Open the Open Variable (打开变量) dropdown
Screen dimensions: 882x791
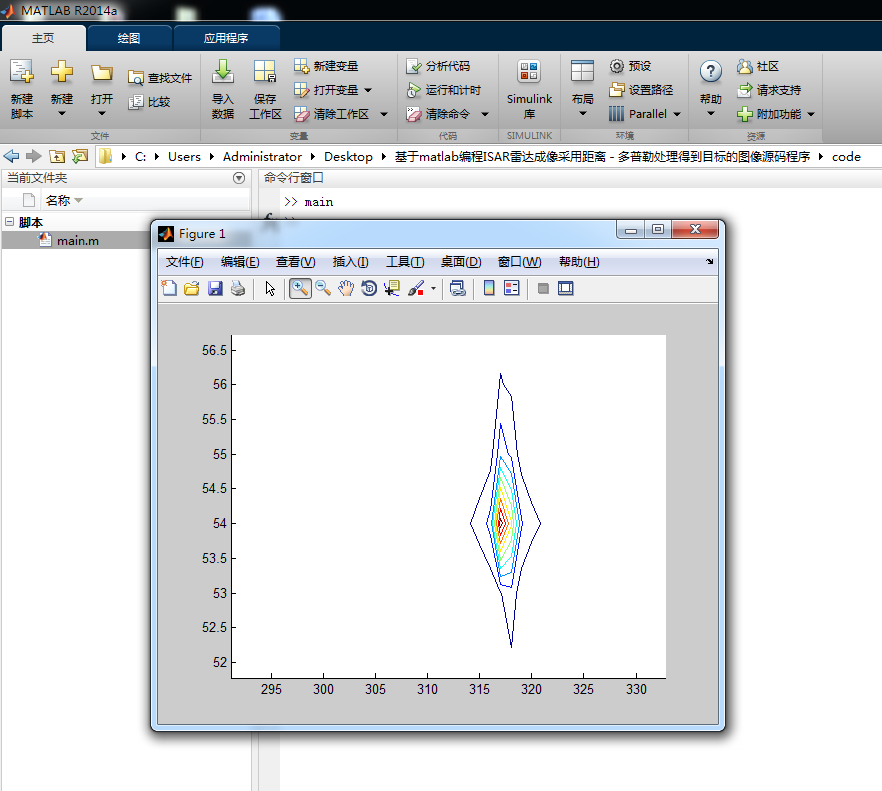[x=368, y=90]
